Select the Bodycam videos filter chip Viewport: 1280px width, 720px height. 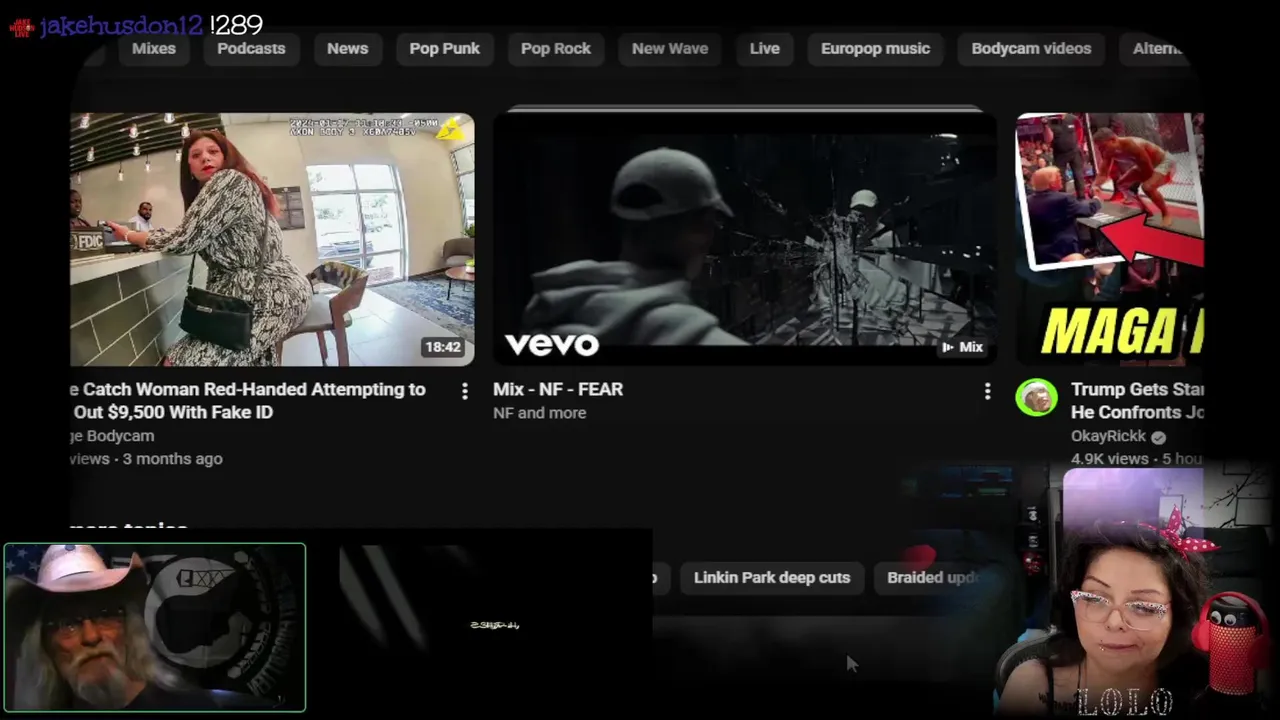(x=1031, y=48)
